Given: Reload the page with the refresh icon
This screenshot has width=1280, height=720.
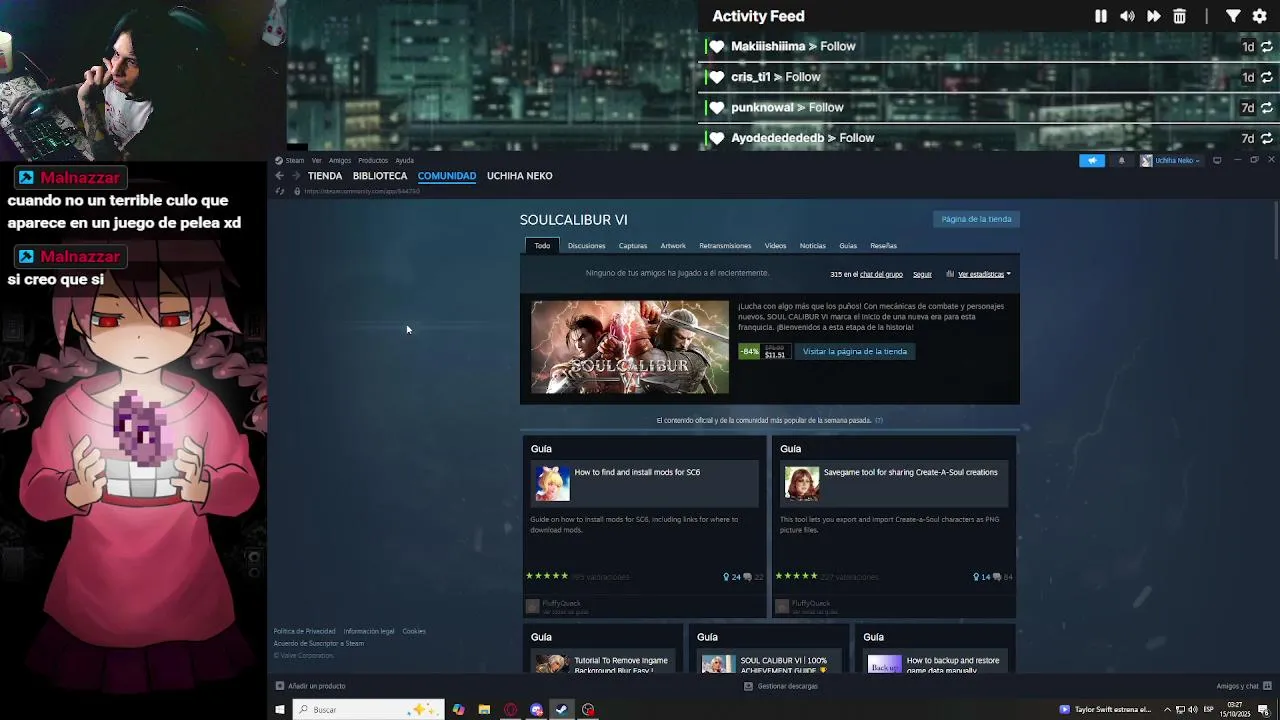Looking at the screenshot, I should click(280, 191).
